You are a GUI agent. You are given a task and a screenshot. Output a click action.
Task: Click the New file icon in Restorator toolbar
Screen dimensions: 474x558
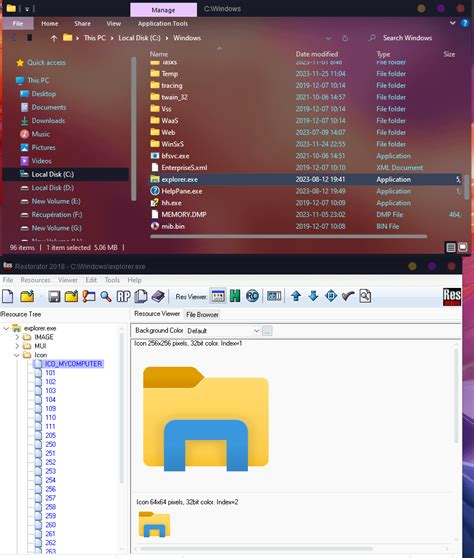[8, 296]
